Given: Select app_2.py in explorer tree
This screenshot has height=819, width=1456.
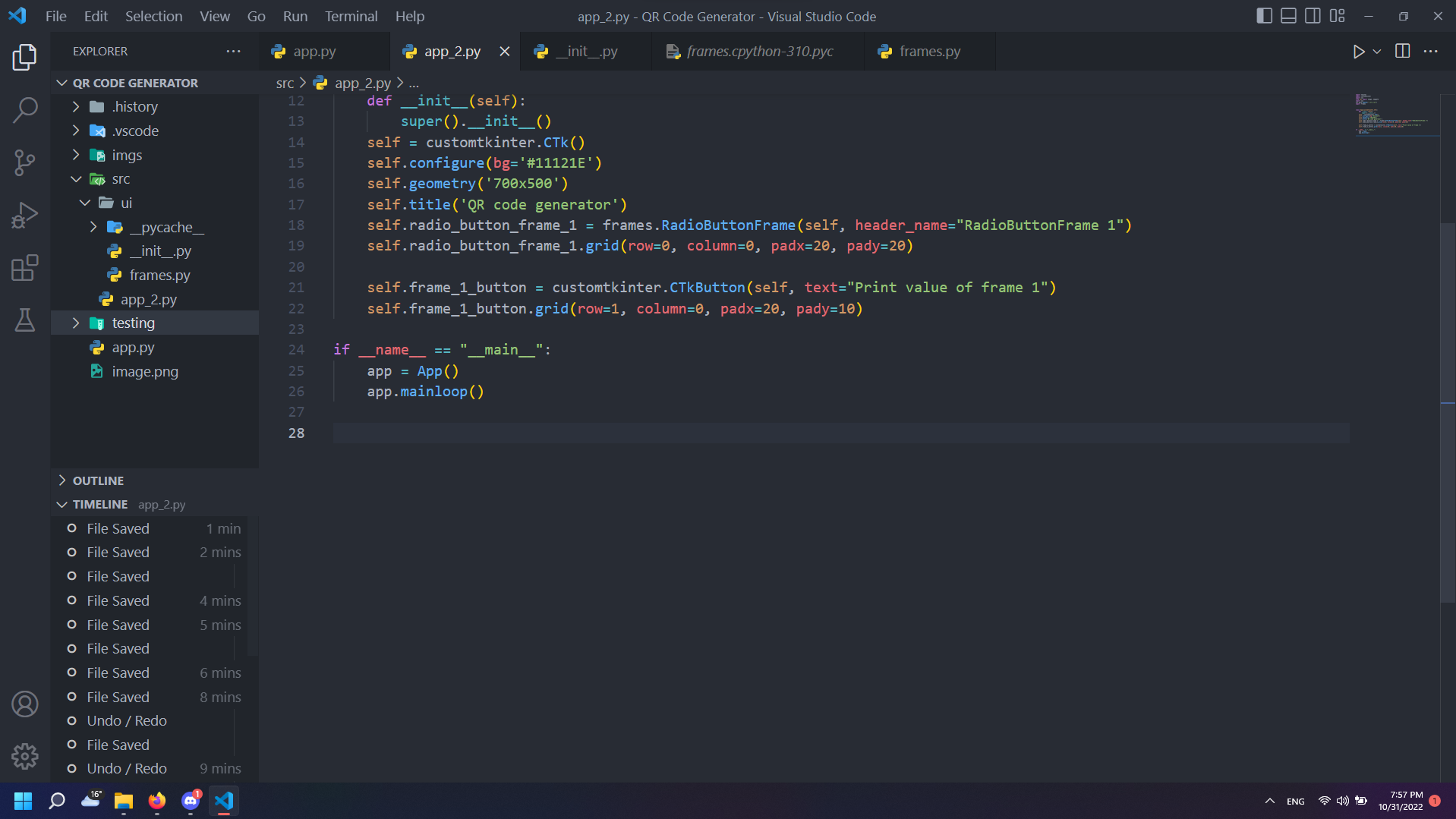Looking at the screenshot, I should click(x=148, y=299).
